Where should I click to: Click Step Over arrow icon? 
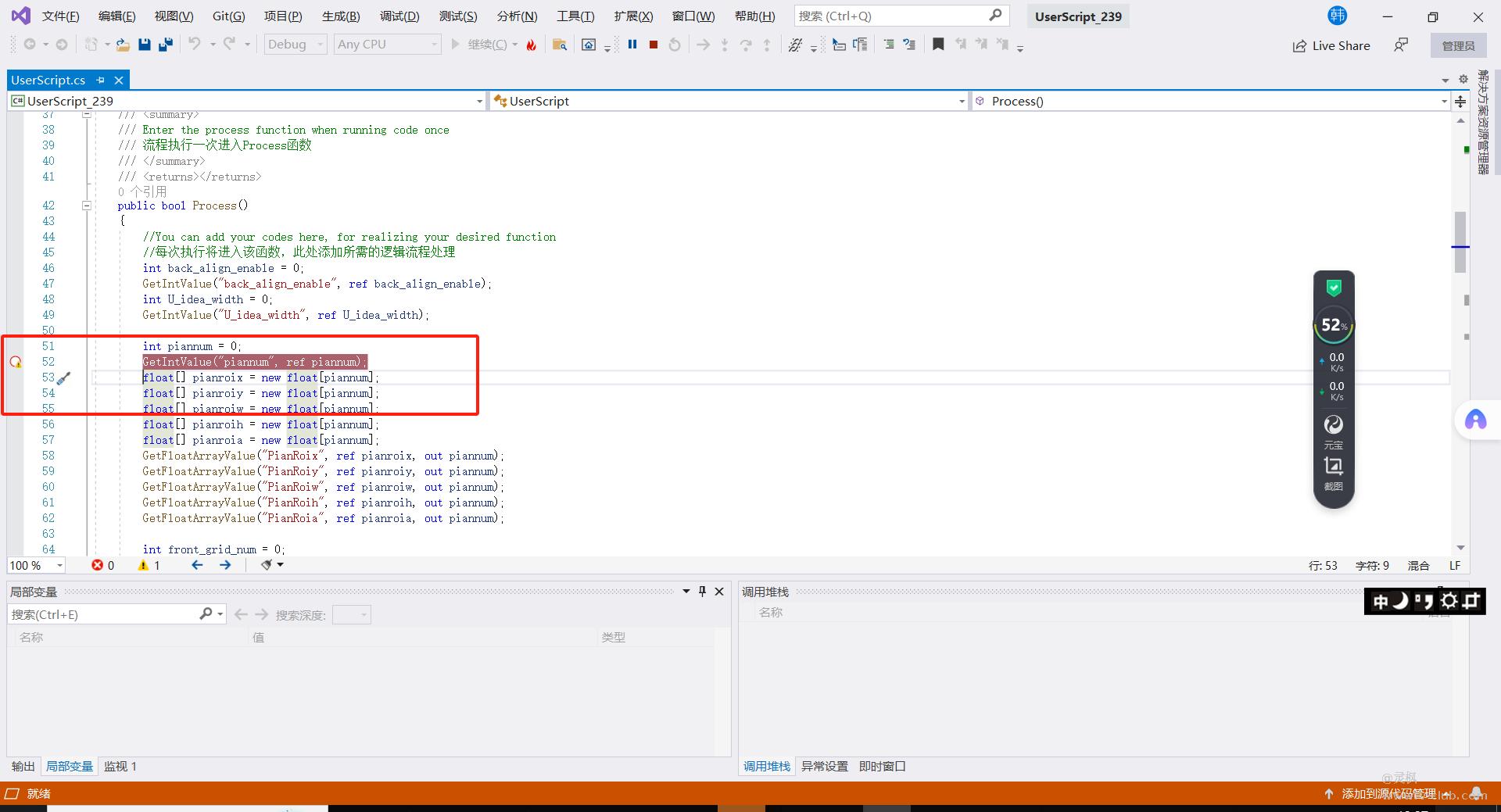[746, 45]
